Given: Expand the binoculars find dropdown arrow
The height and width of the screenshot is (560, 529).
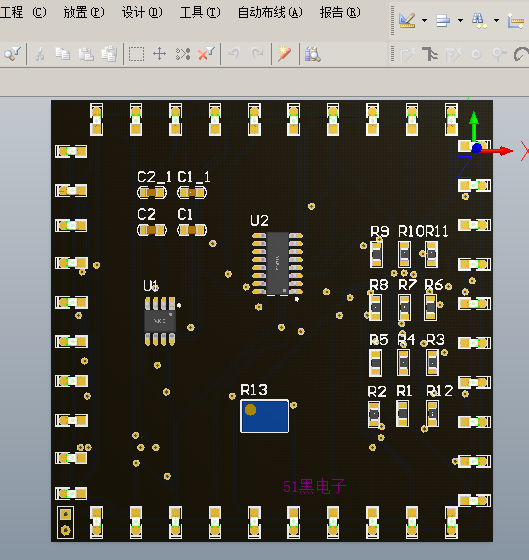Looking at the screenshot, I should coord(496,20).
